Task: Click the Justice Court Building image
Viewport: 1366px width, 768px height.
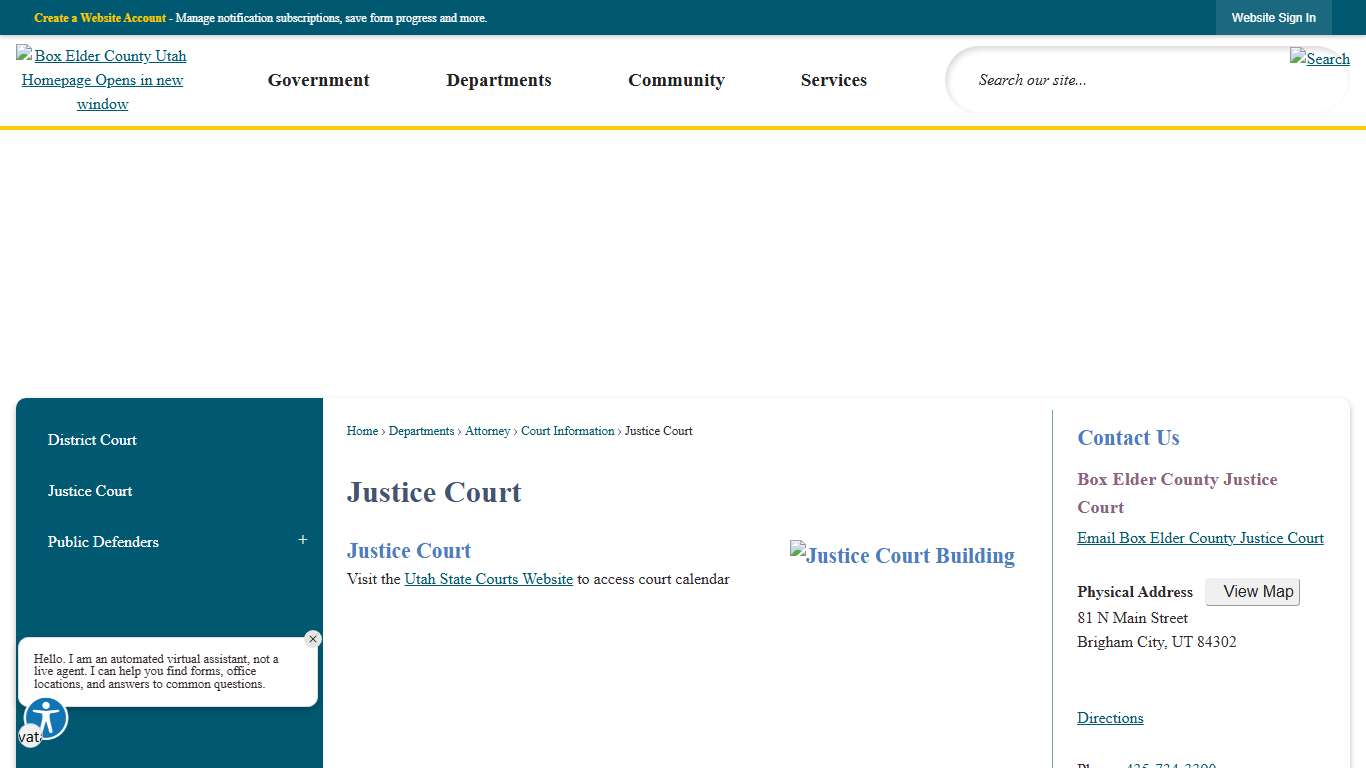Action: [902, 555]
